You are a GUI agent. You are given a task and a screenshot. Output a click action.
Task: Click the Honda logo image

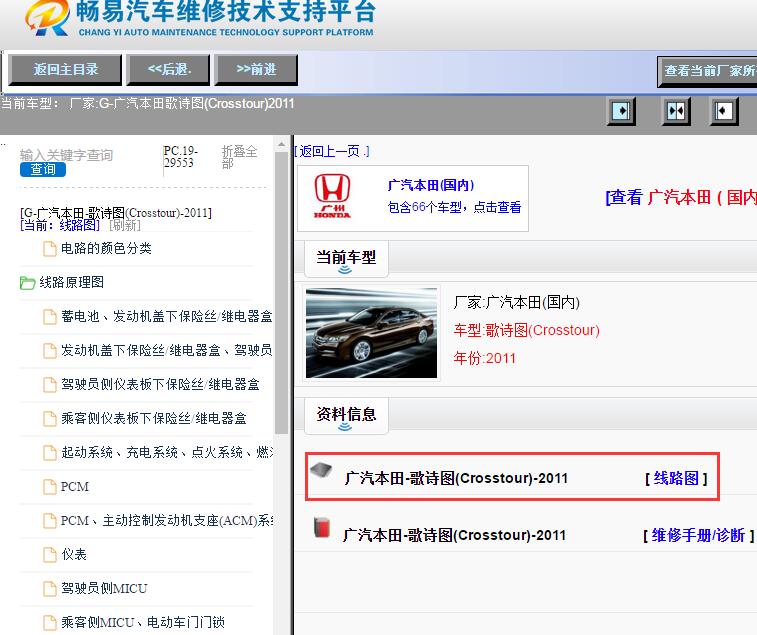(x=332, y=196)
